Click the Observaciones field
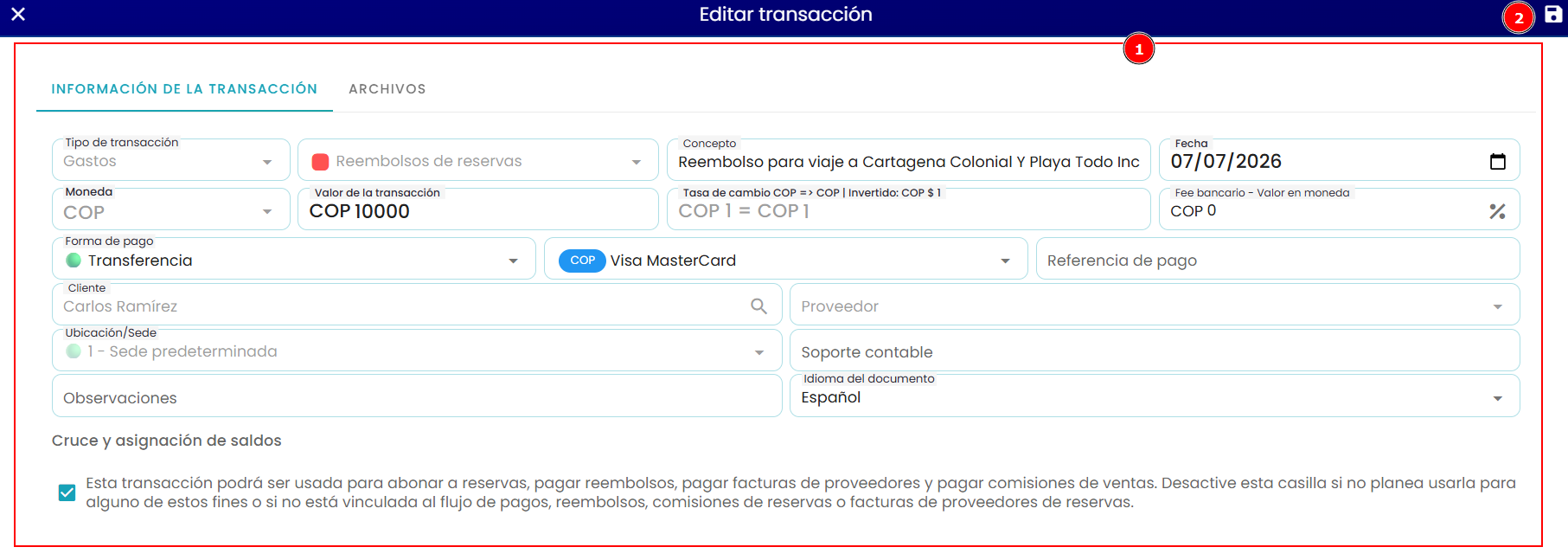 417,396
